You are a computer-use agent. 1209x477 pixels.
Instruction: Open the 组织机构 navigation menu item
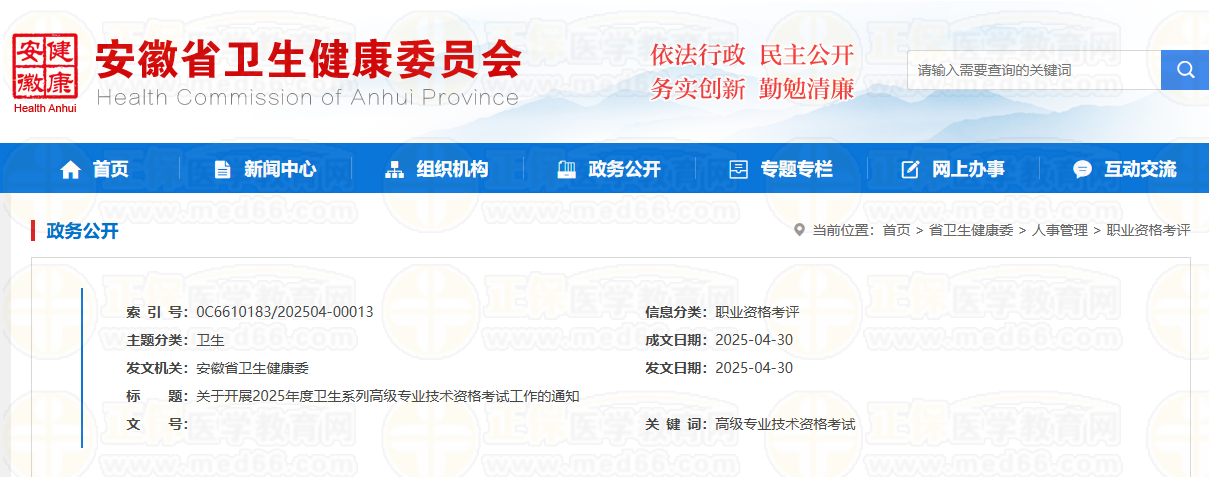[x=452, y=170]
